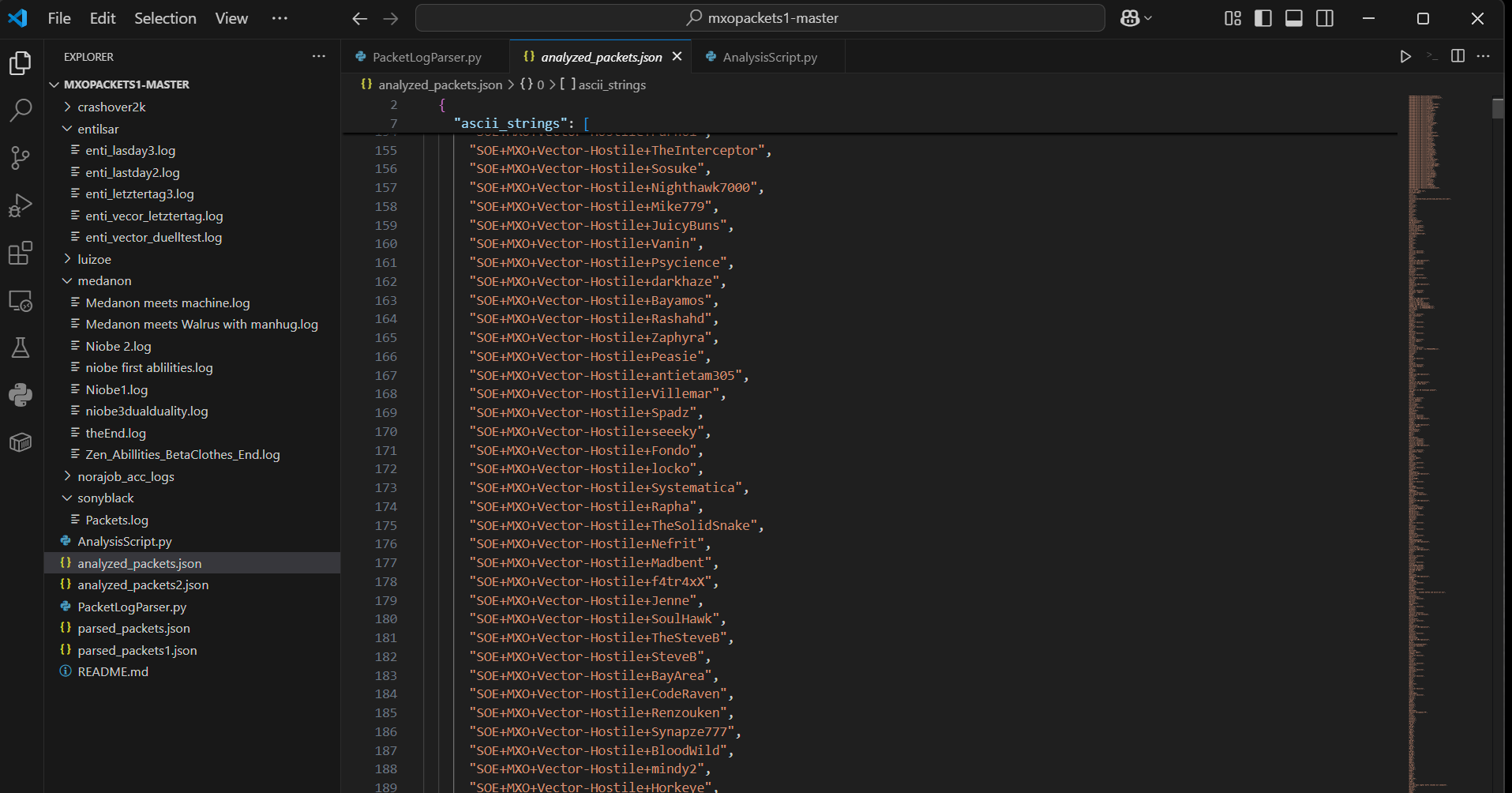Open the Python sidebar view

pos(21,395)
